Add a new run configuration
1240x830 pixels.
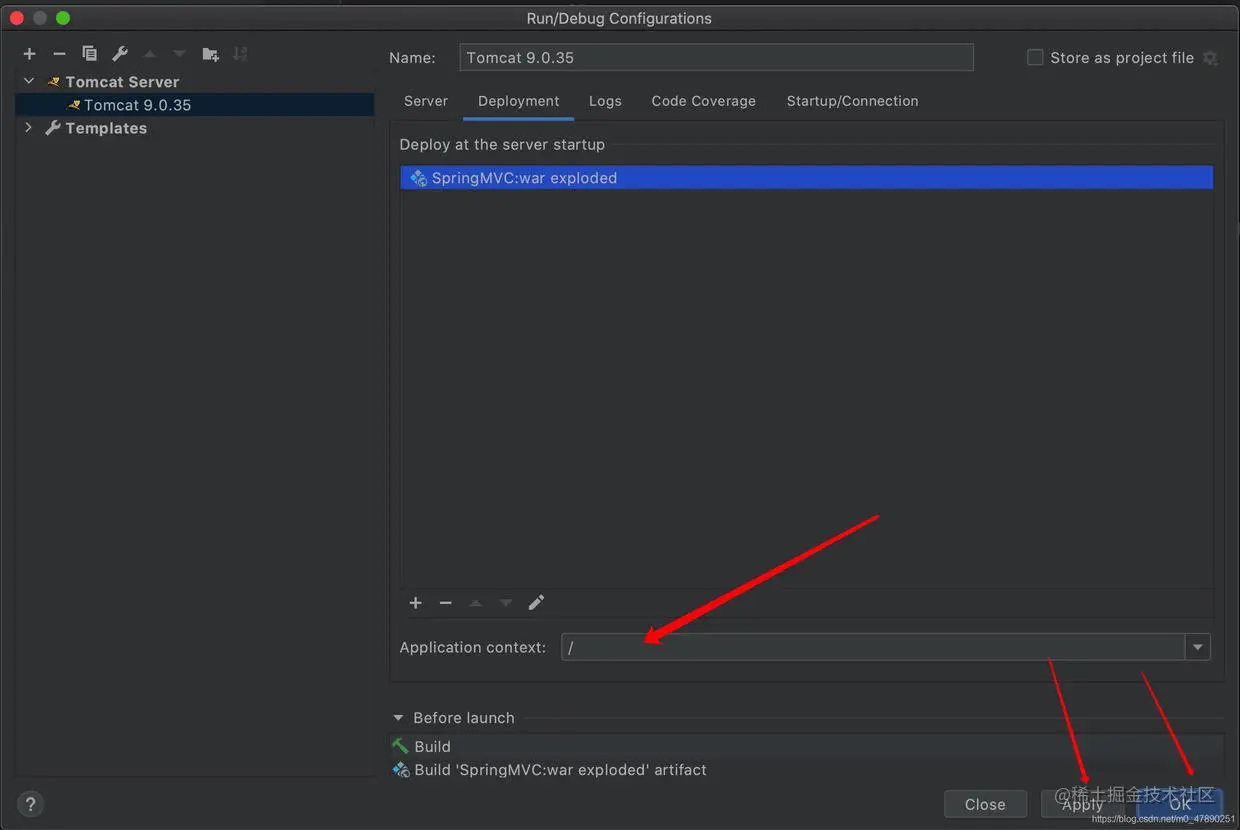pos(29,54)
